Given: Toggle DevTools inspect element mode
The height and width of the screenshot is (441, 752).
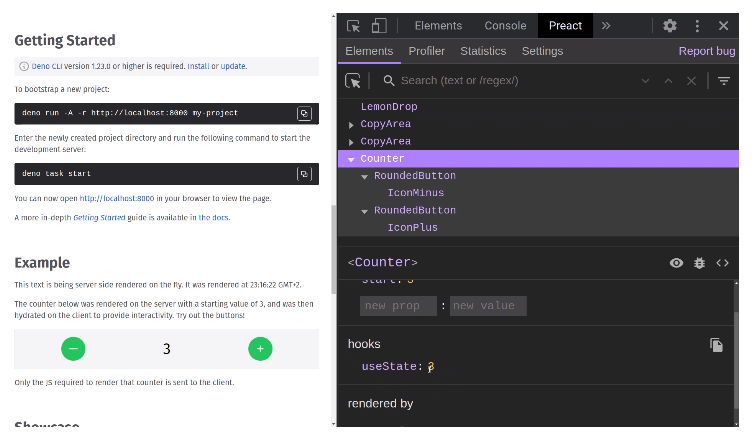Looking at the screenshot, I should pyautogui.click(x=354, y=26).
